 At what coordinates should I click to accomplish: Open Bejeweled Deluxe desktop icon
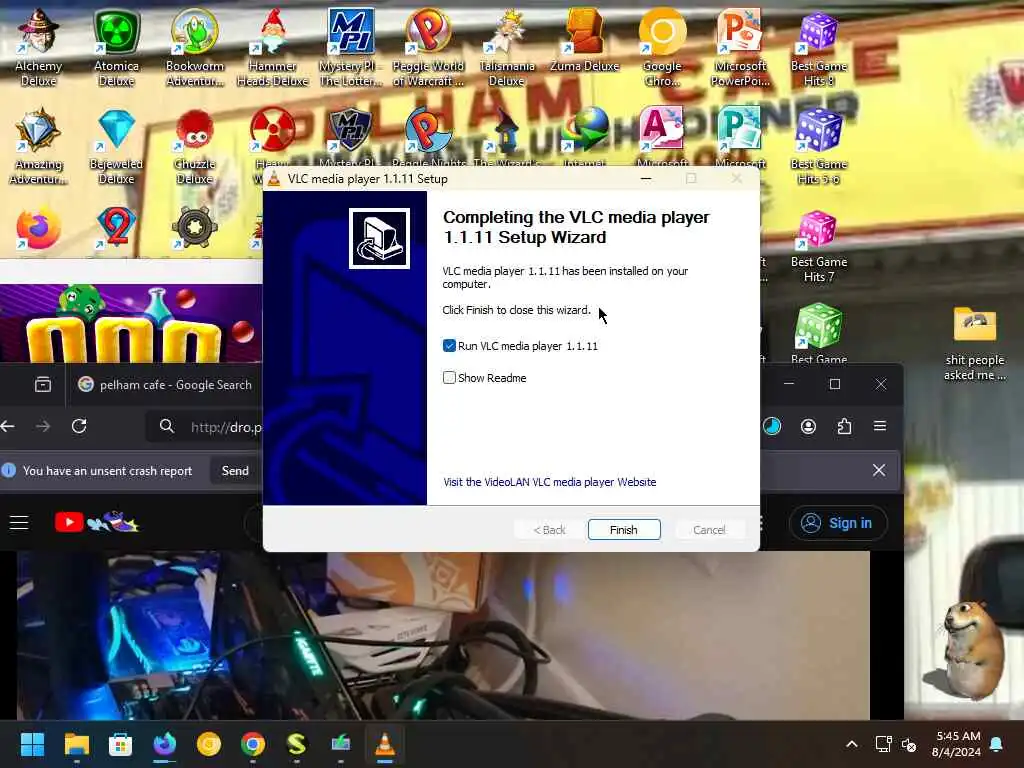tap(116, 146)
